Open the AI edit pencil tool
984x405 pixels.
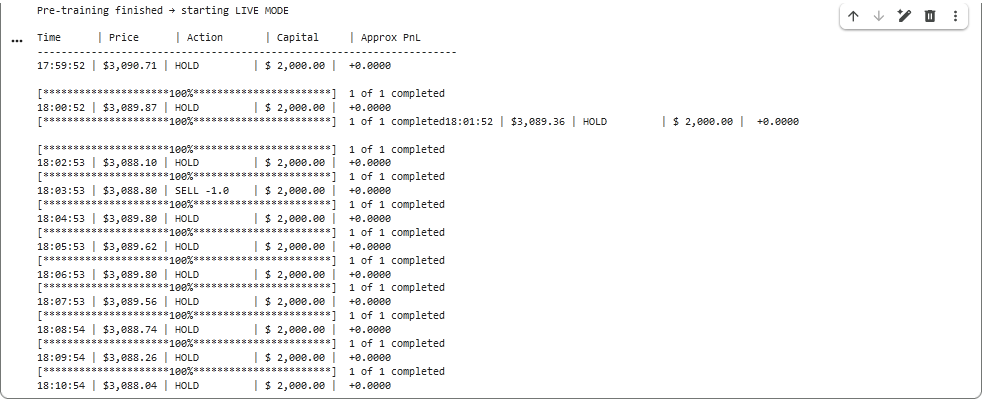point(905,16)
